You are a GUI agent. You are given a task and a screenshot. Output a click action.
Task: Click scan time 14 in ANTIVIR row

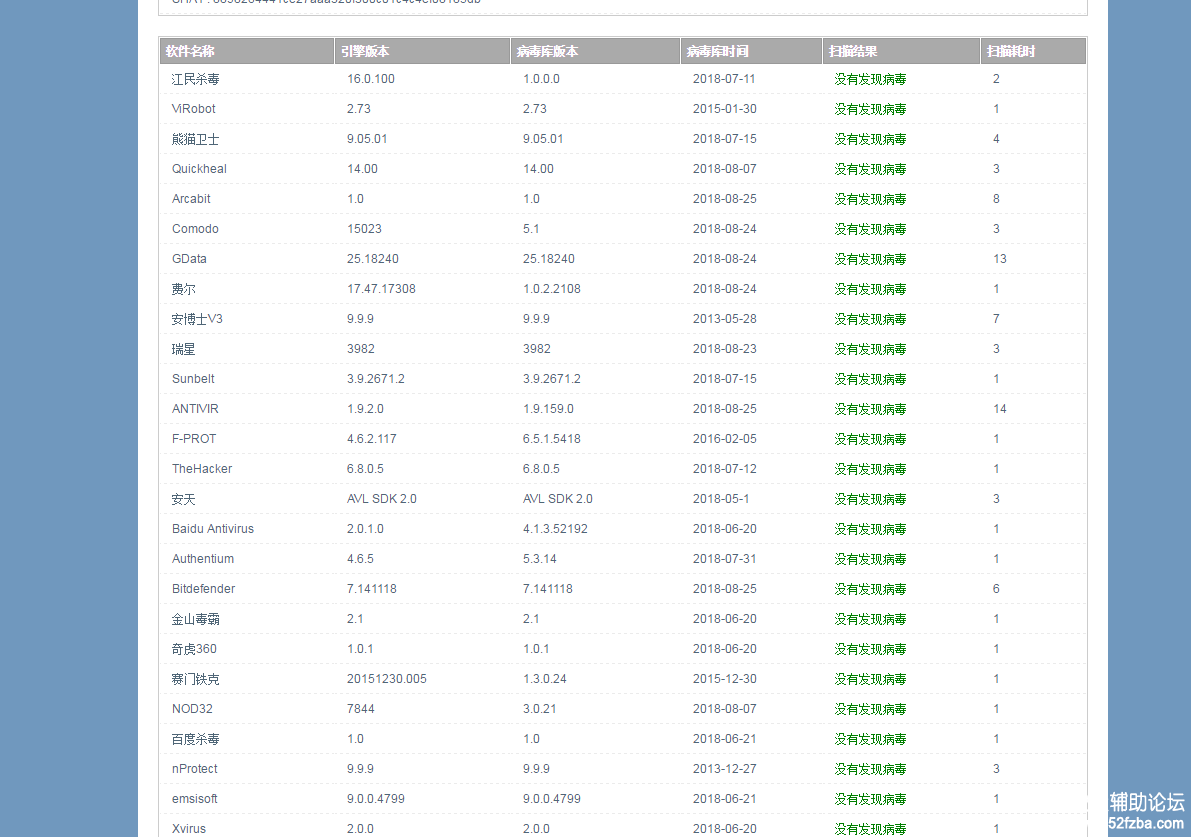pyautogui.click(x=1000, y=409)
